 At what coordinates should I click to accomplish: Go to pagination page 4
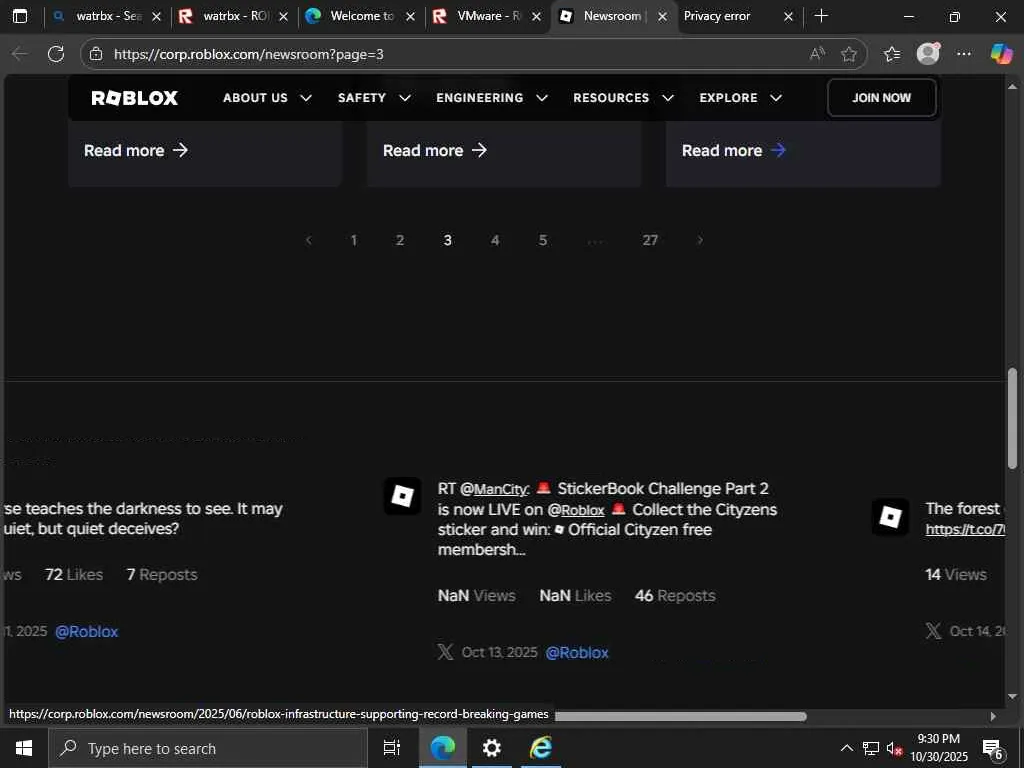click(495, 240)
